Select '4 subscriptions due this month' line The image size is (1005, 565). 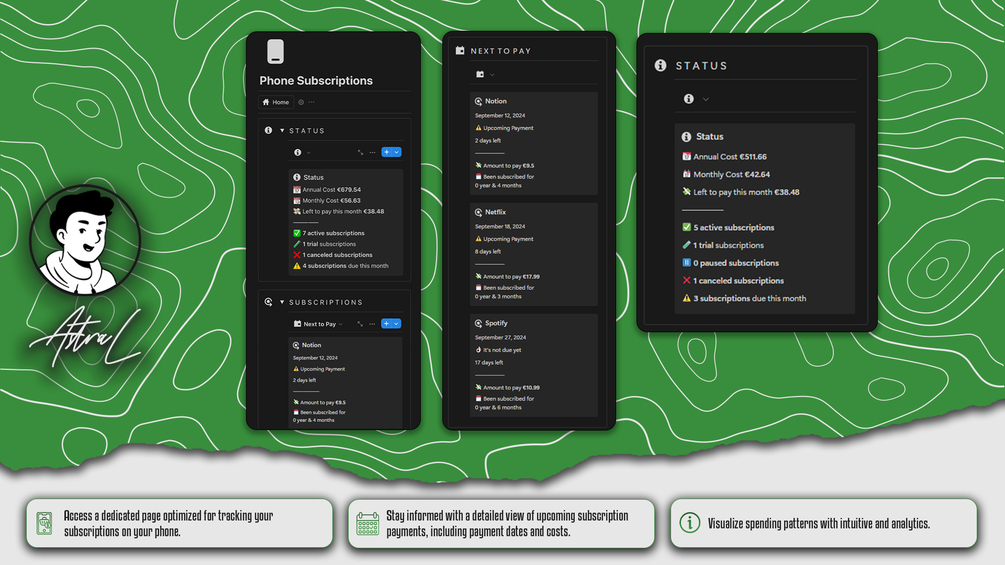coord(340,266)
